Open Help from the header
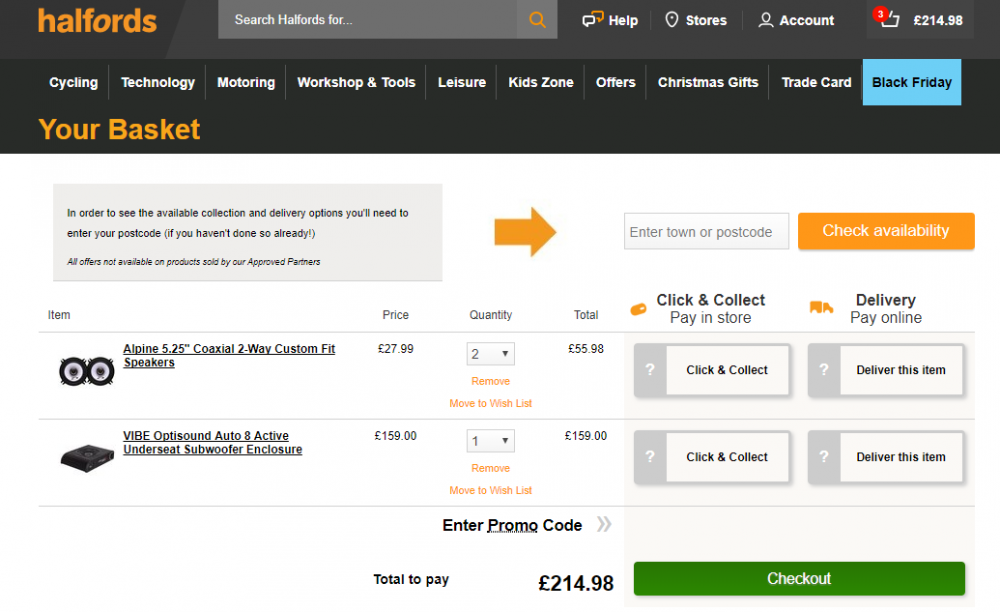This screenshot has width=1000, height=612. [610, 20]
